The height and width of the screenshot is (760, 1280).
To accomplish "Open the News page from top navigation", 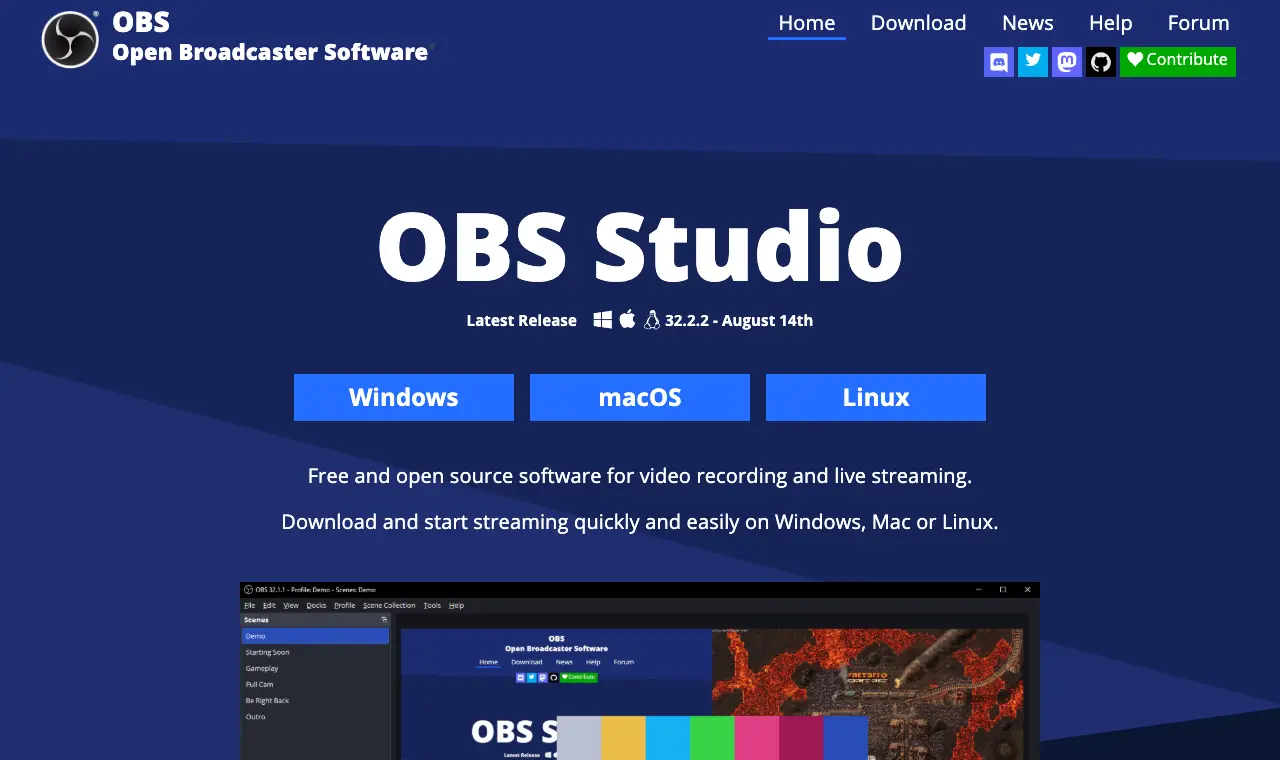I will click(1028, 23).
